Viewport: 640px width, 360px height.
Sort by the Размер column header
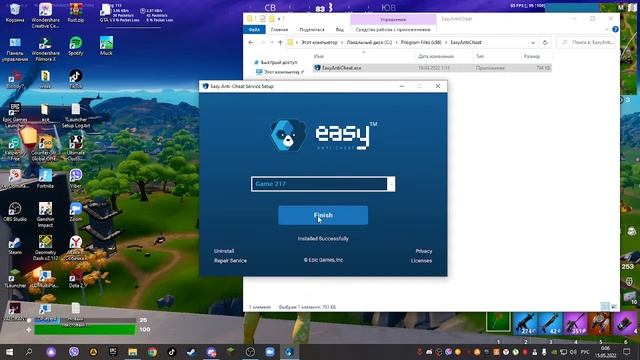pyautogui.click(x=532, y=56)
